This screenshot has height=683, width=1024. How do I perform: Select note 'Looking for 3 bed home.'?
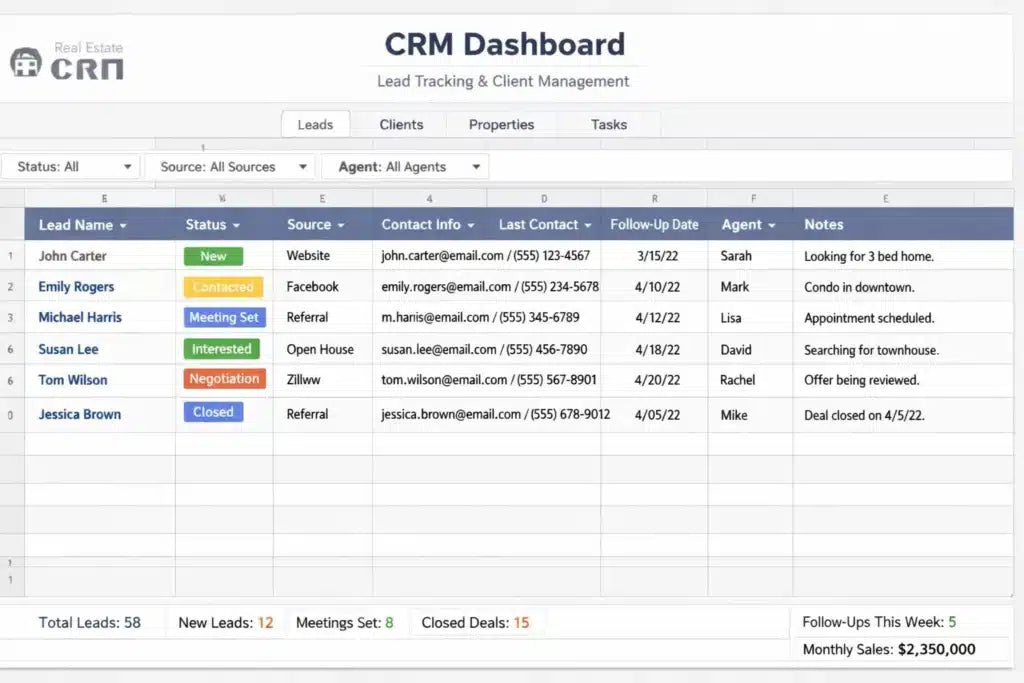869,257
